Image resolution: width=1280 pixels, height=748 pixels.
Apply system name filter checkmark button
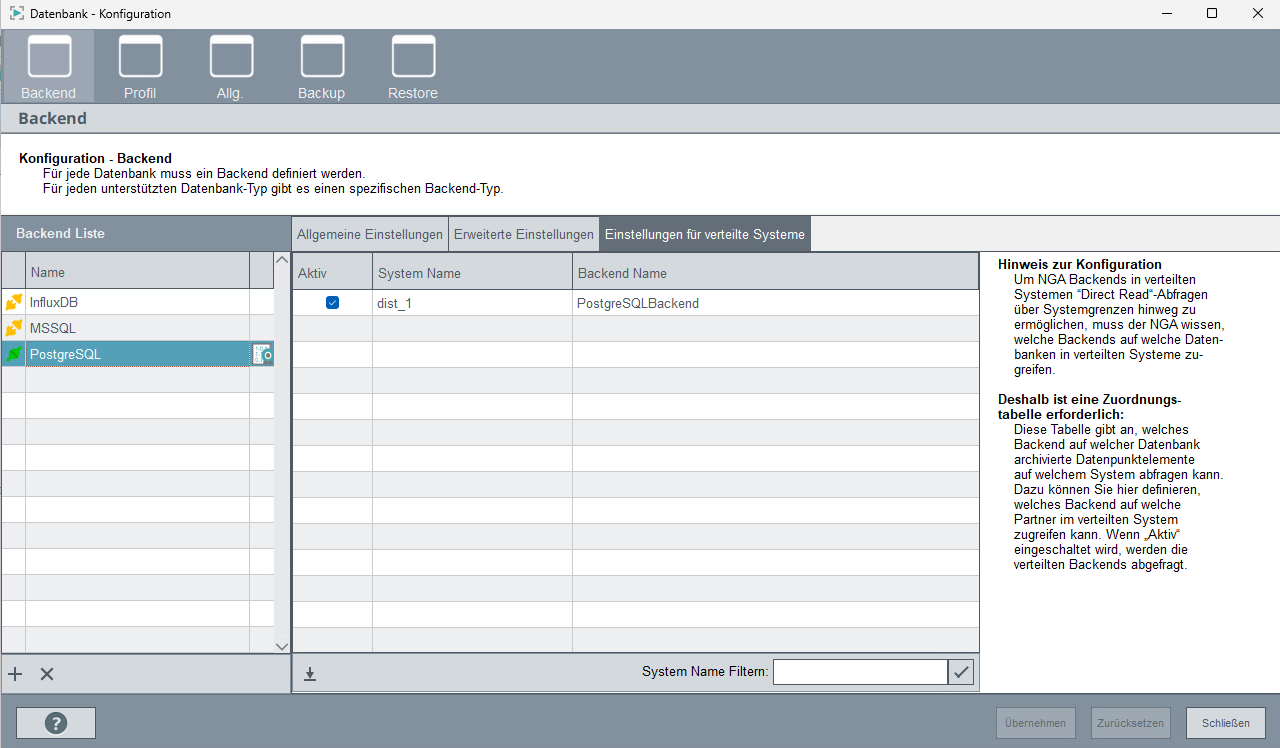pos(961,672)
